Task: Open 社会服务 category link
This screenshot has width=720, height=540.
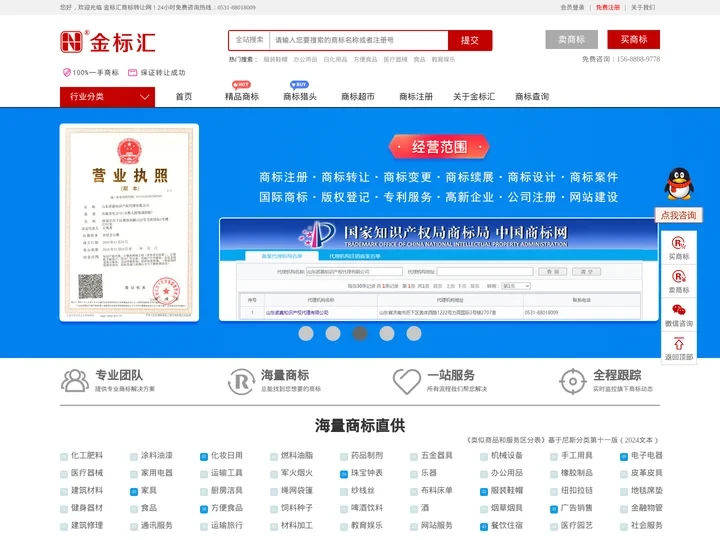Action: 647,525
